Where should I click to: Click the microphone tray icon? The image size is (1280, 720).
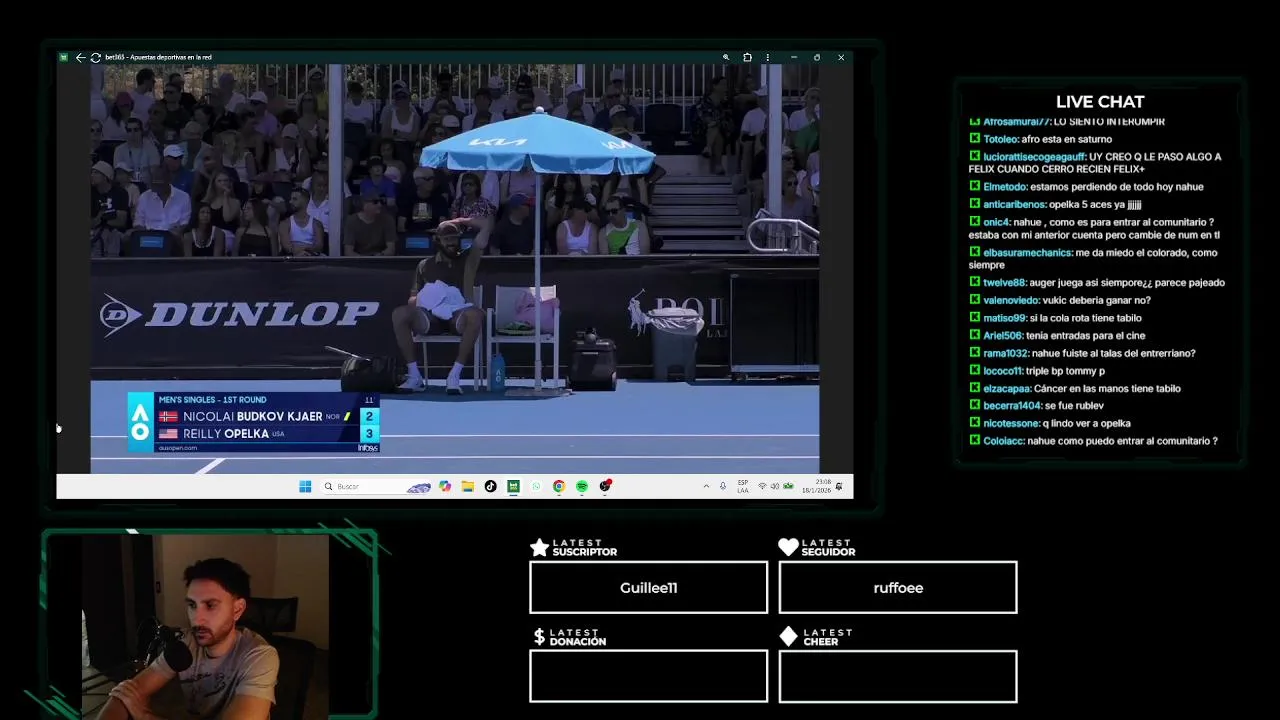(x=723, y=486)
